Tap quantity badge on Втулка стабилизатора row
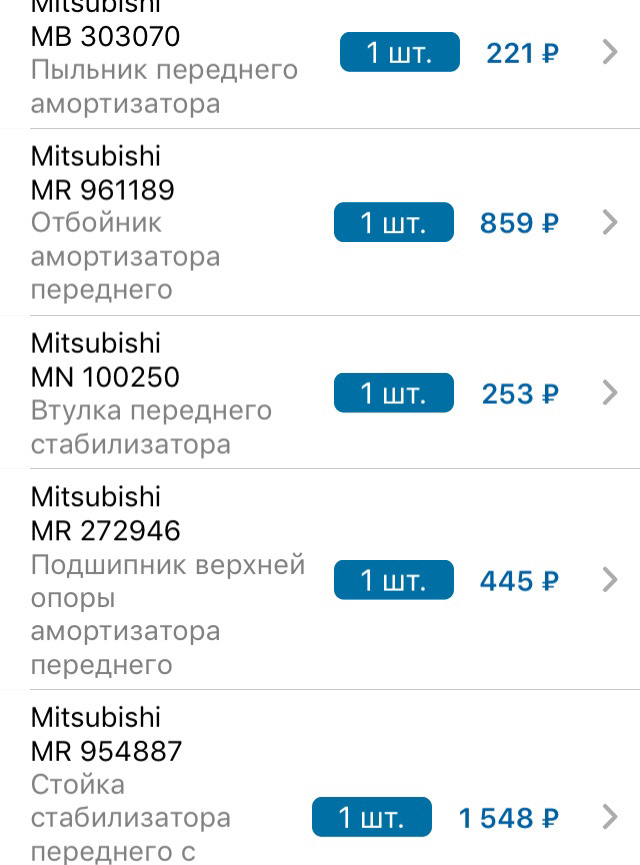Screen dimensions: 640x865 pyautogui.click(x=393, y=393)
